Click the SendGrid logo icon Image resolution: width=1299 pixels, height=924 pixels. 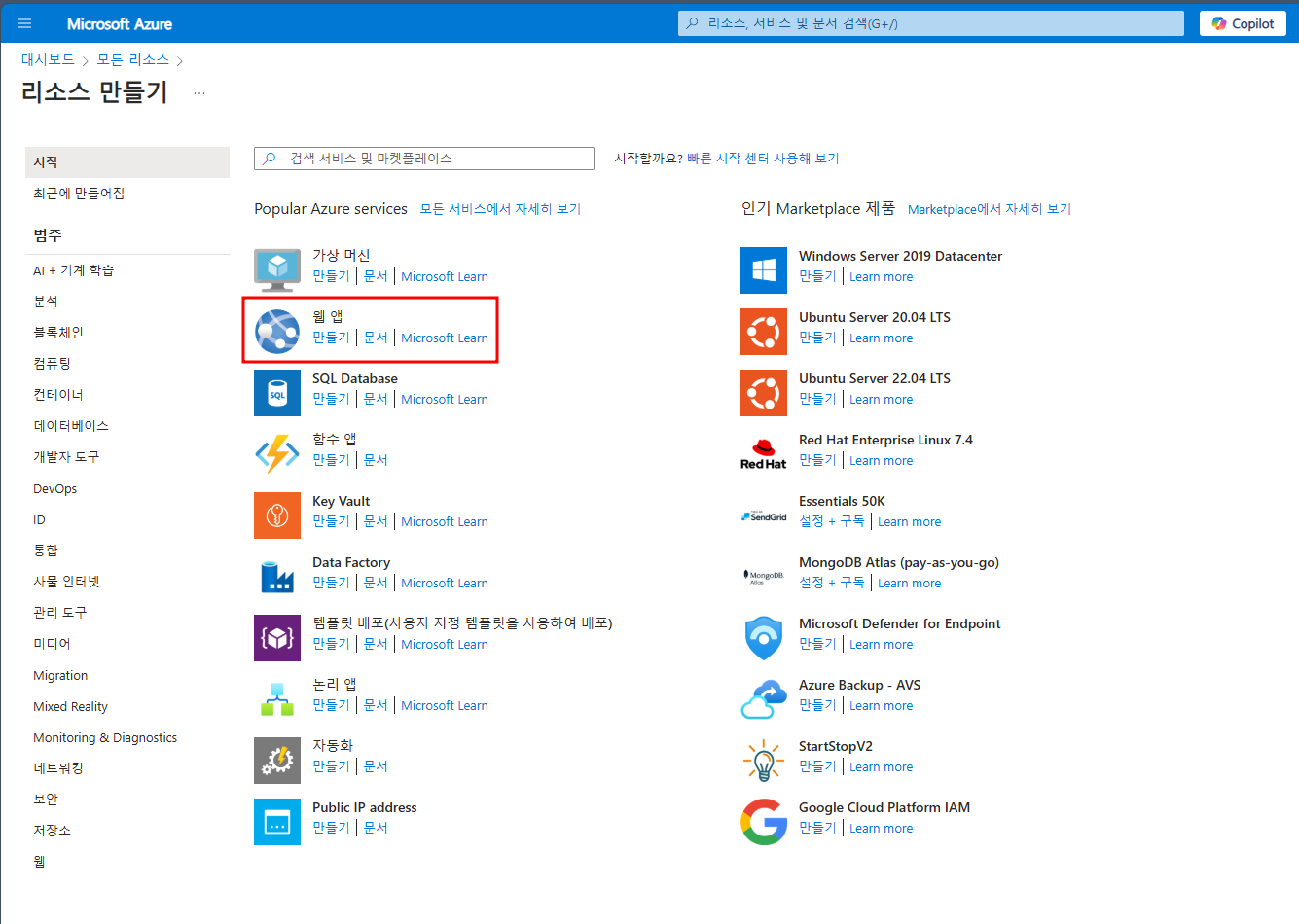(764, 515)
